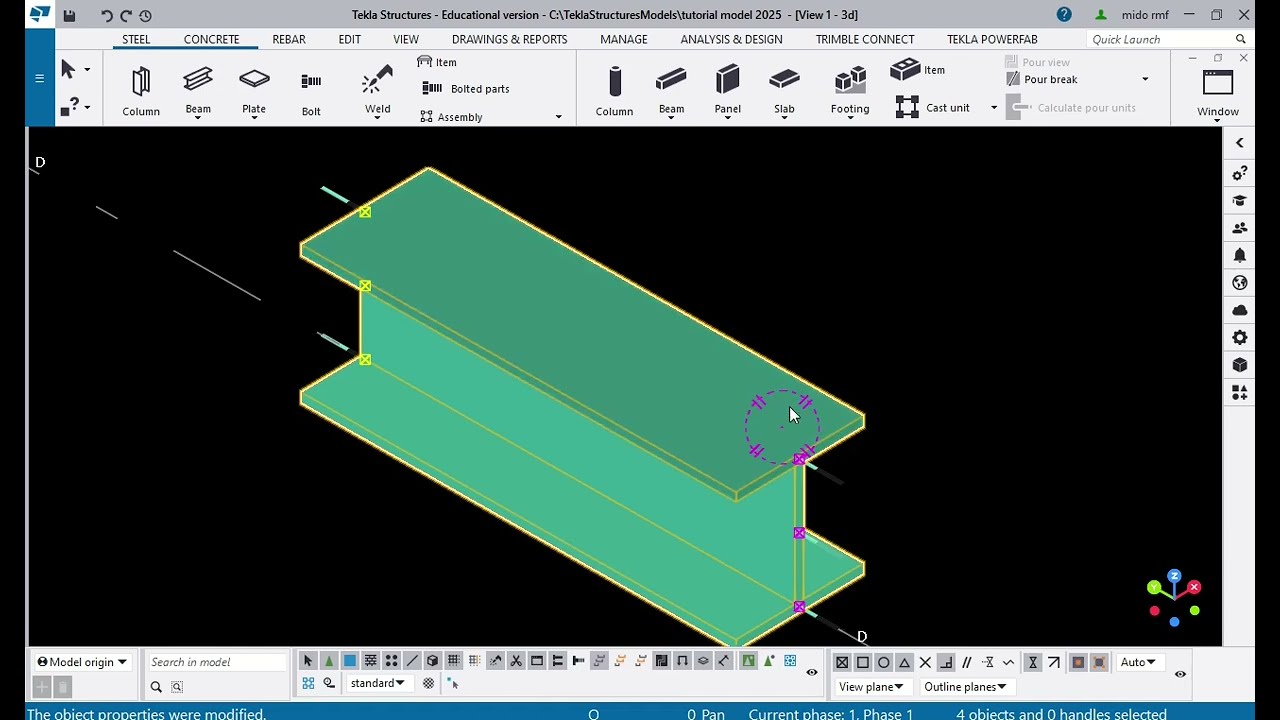Viewport: 1280px width, 720px height.
Task: Open the shapes catalog icon in side pane
Action: coord(1240,393)
